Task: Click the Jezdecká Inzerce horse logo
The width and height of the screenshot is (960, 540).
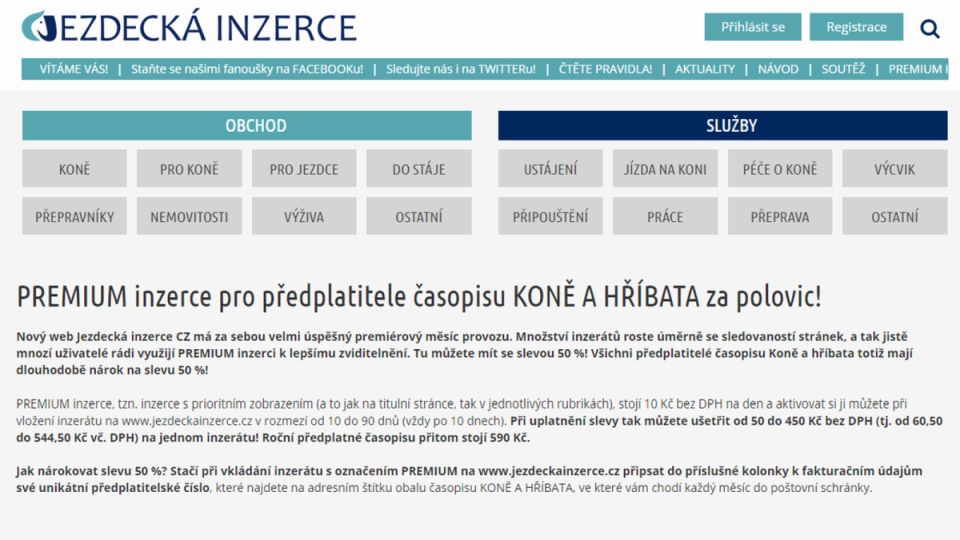Action: (39, 27)
